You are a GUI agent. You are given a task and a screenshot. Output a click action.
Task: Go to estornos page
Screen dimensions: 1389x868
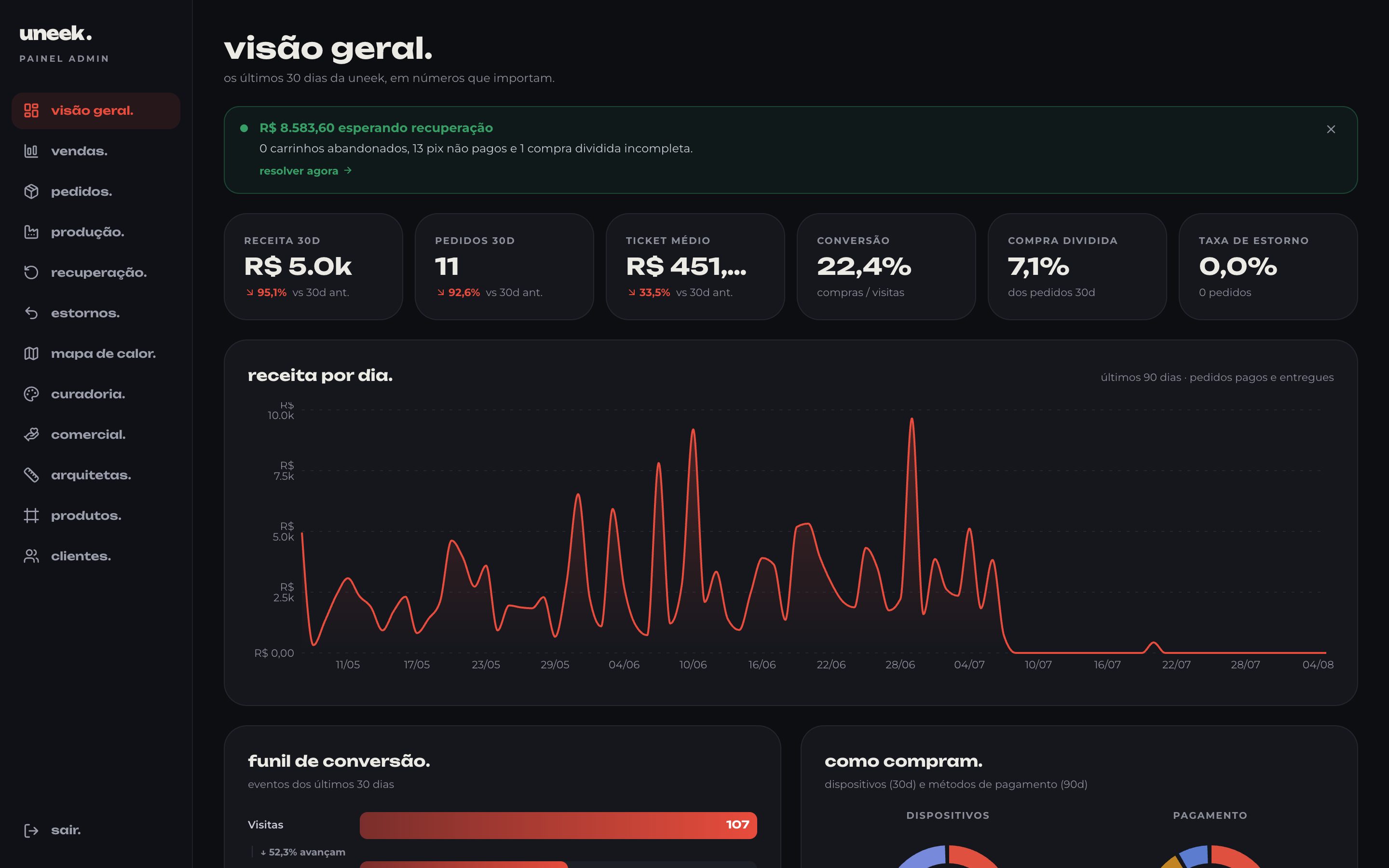pos(96,313)
